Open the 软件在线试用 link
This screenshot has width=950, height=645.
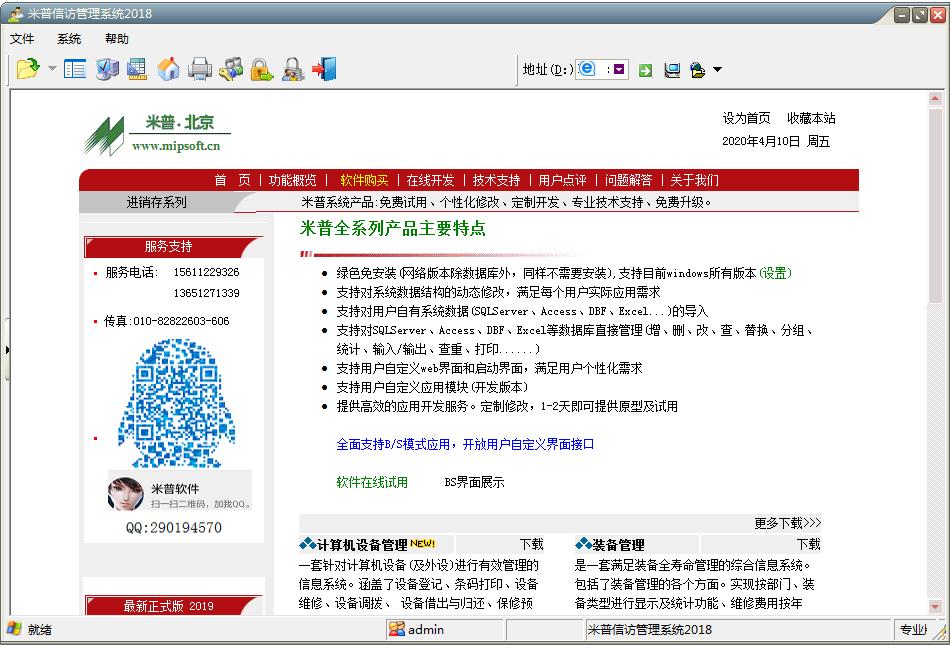pyautogui.click(x=372, y=482)
